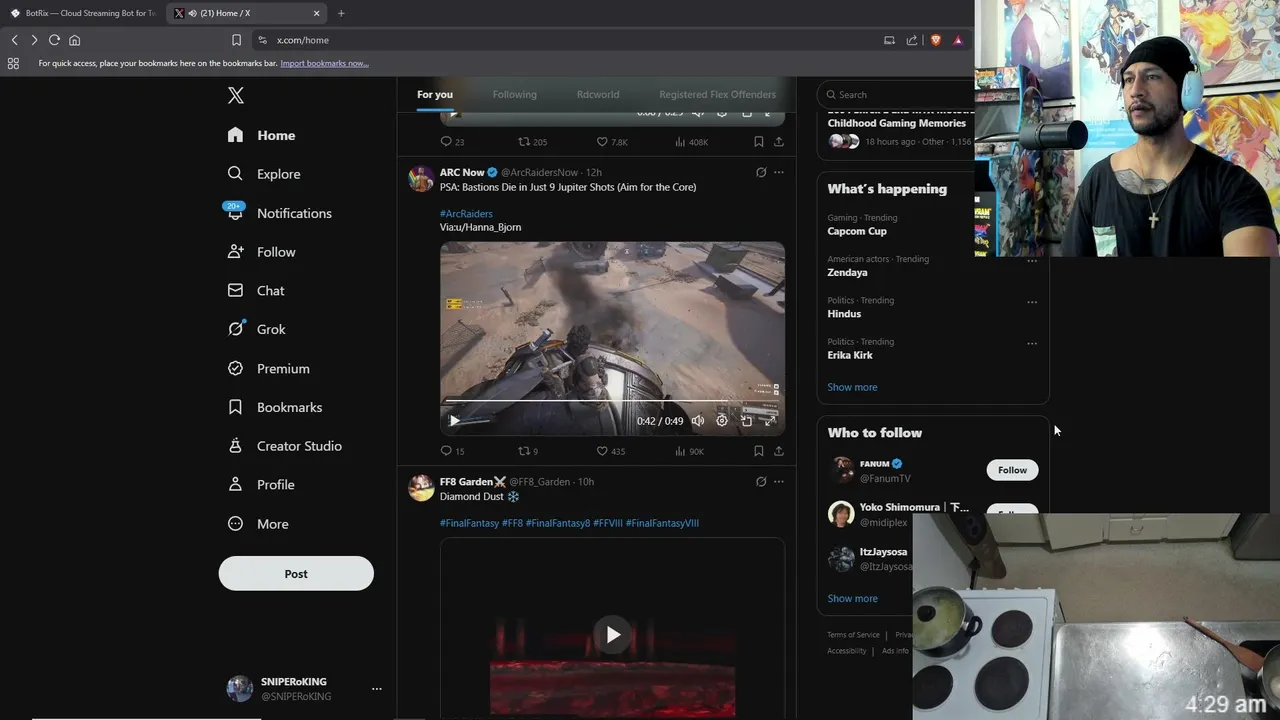Reply icon on post with 205 reposts
The width and height of the screenshot is (1280, 720).
point(446,142)
